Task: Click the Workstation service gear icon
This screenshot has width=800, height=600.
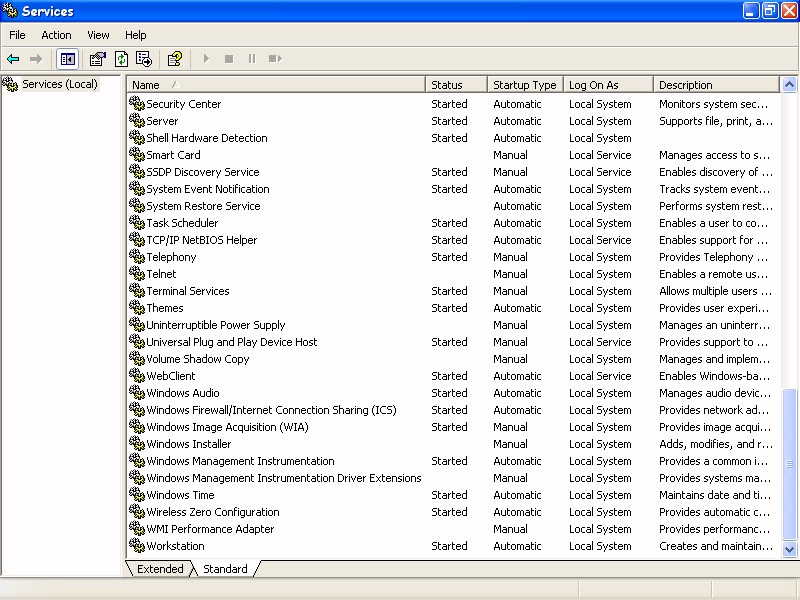Action: click(x=137, y=545)
